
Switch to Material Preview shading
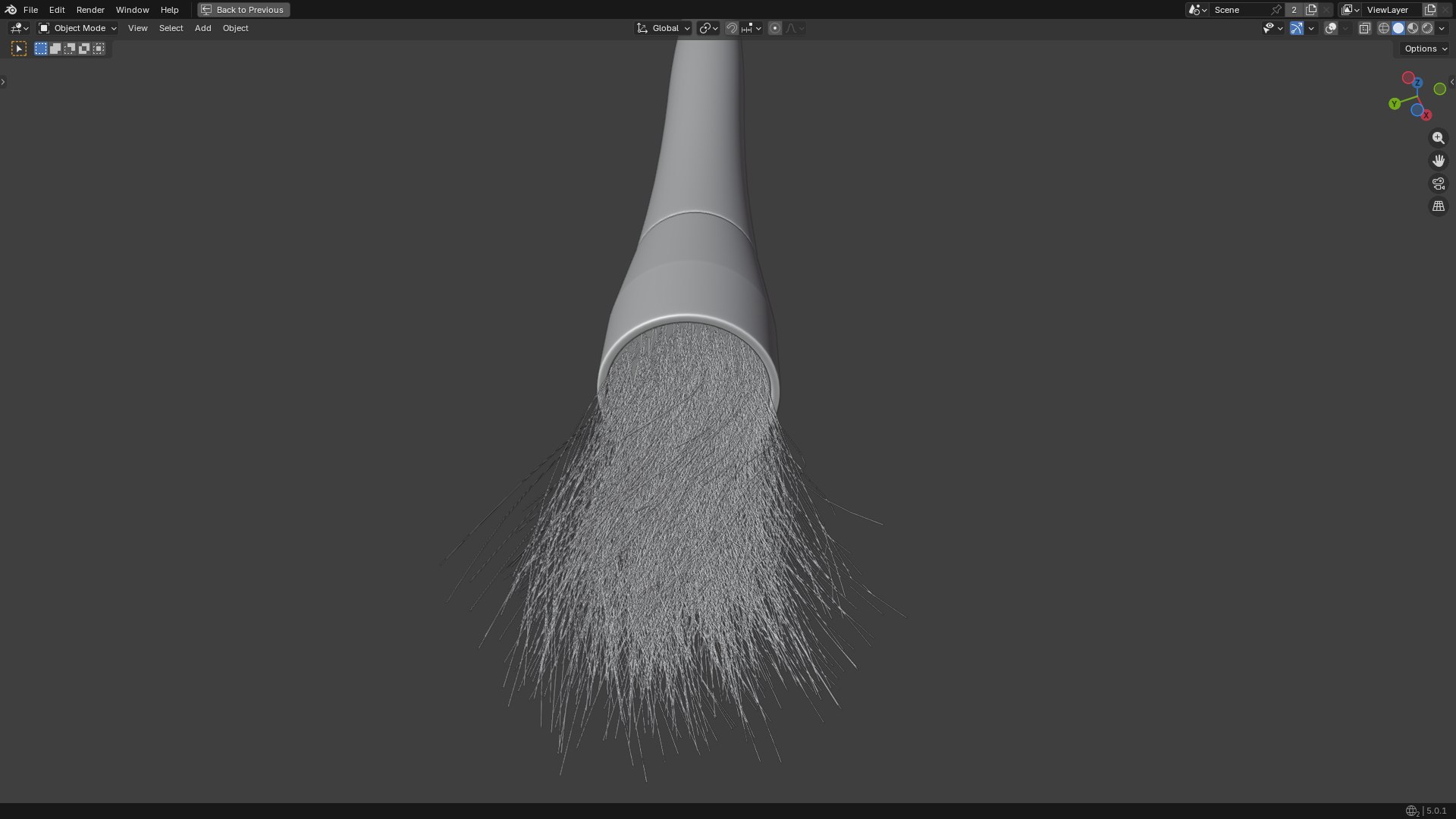click(1413, 28)
